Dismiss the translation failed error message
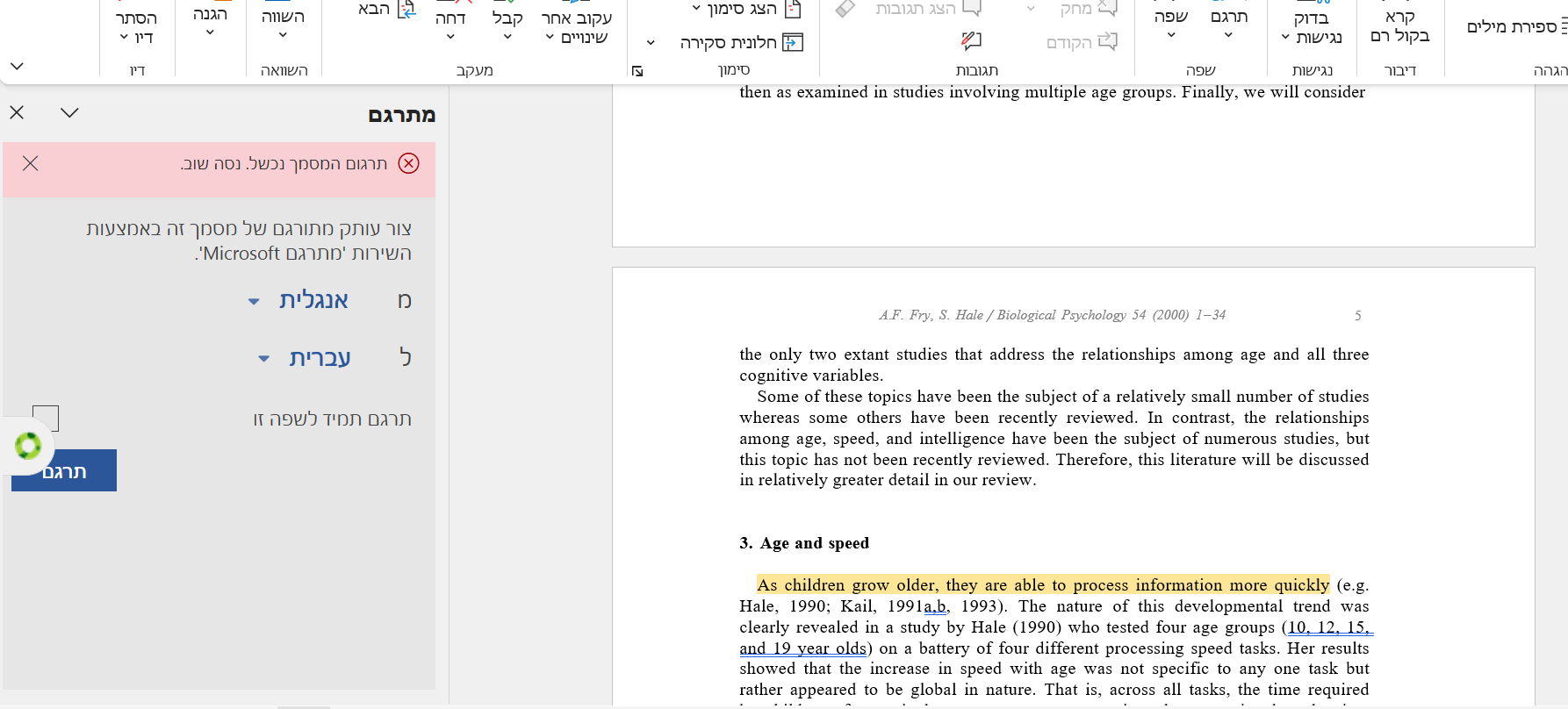The image size is (1568, 709). pyautogui.click(x=31, y=163)
